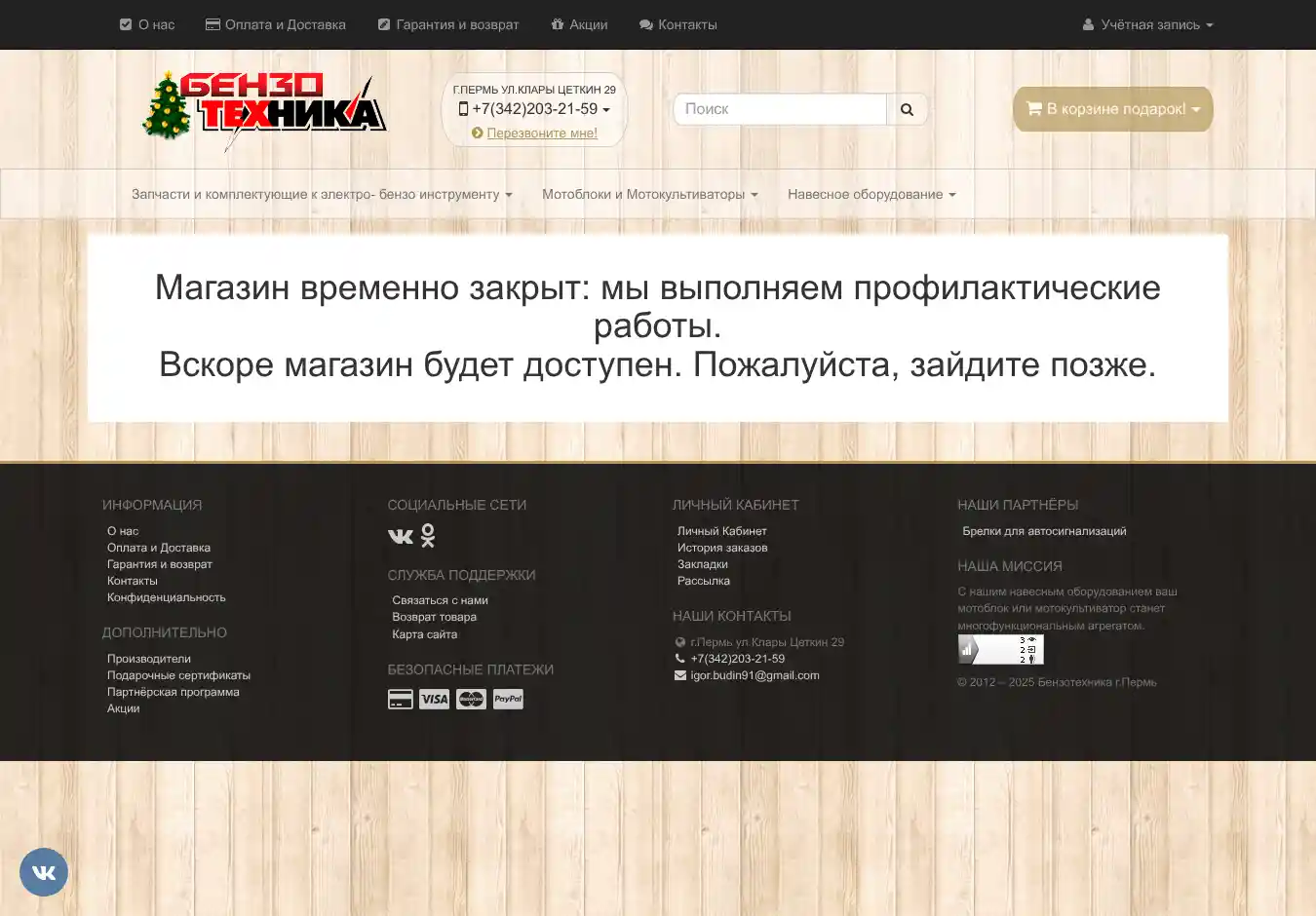This screenshot has width=1316, height=916.
Task: Click the magnifier search button
Action: (x=907, y=109)
